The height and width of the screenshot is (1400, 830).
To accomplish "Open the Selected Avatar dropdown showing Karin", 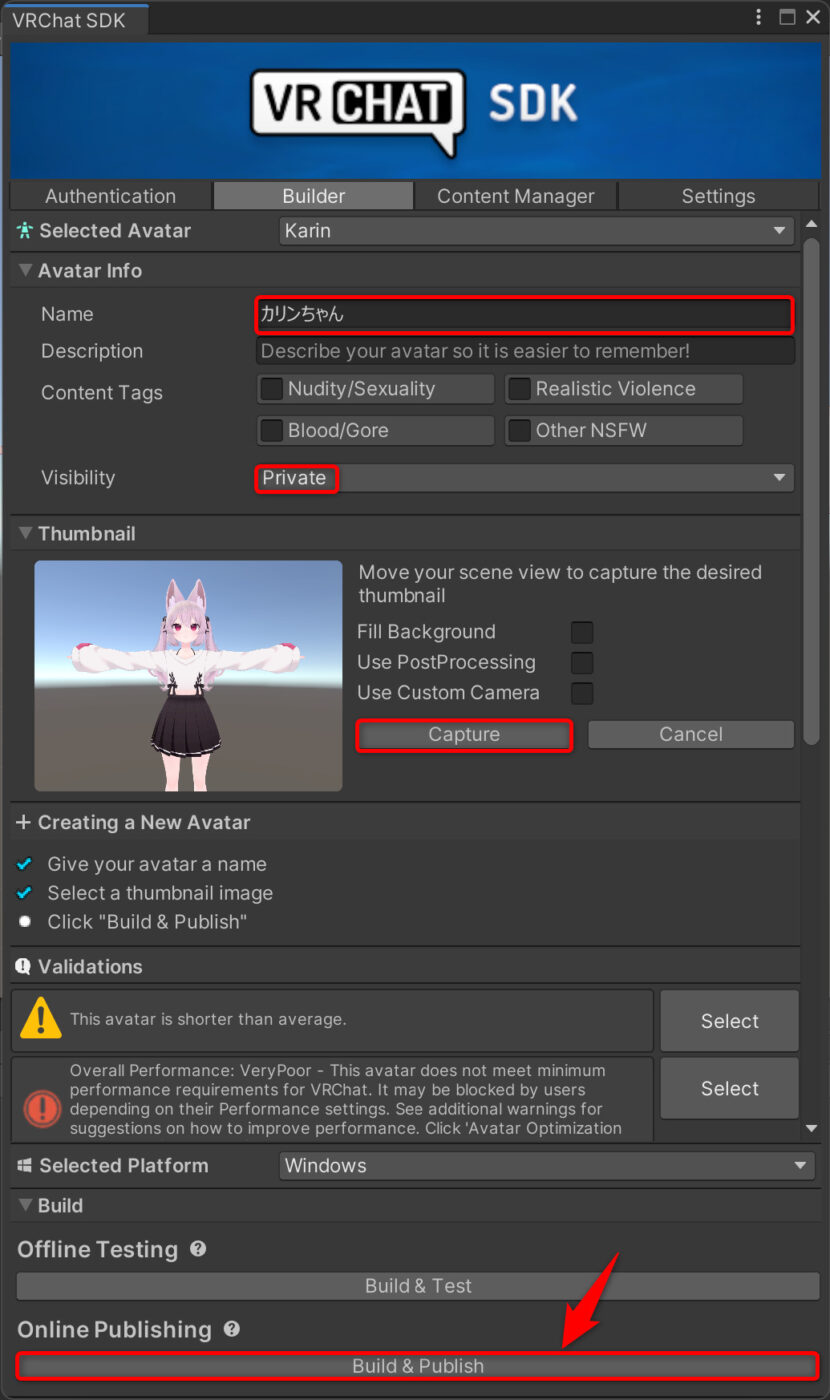I will coord(537,231).
